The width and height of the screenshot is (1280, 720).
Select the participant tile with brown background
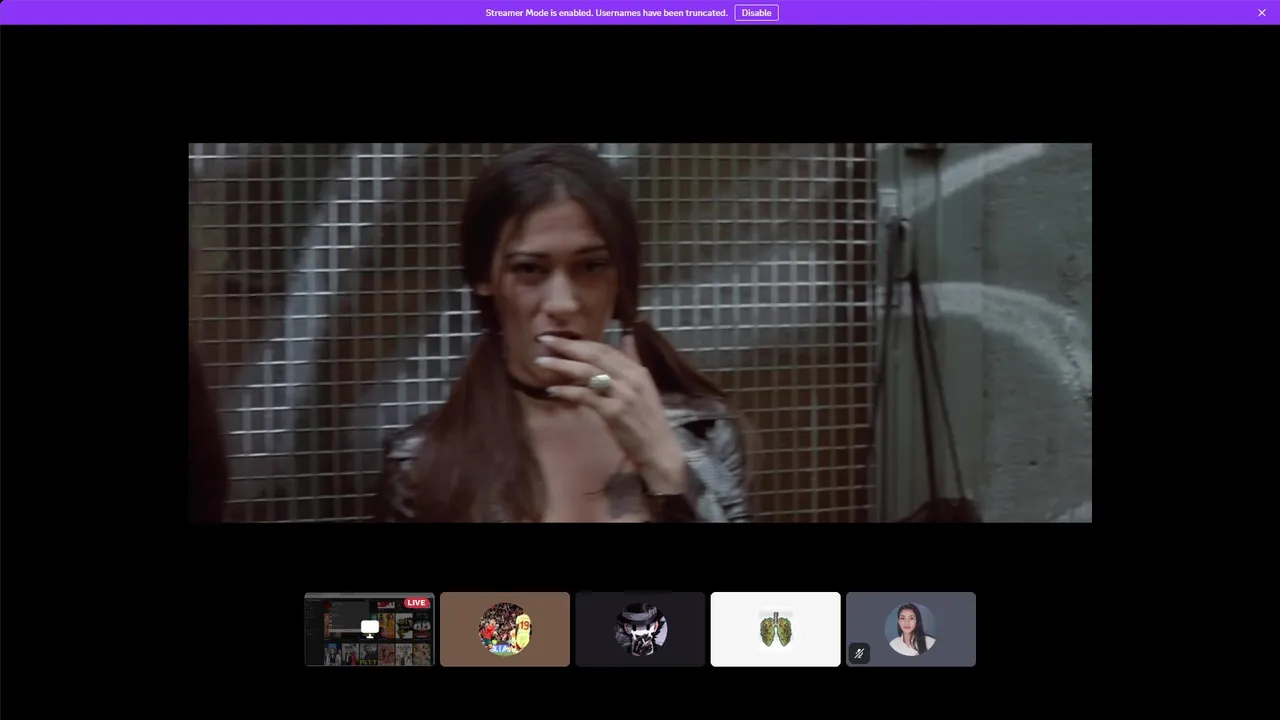click(x=505, y=629)
